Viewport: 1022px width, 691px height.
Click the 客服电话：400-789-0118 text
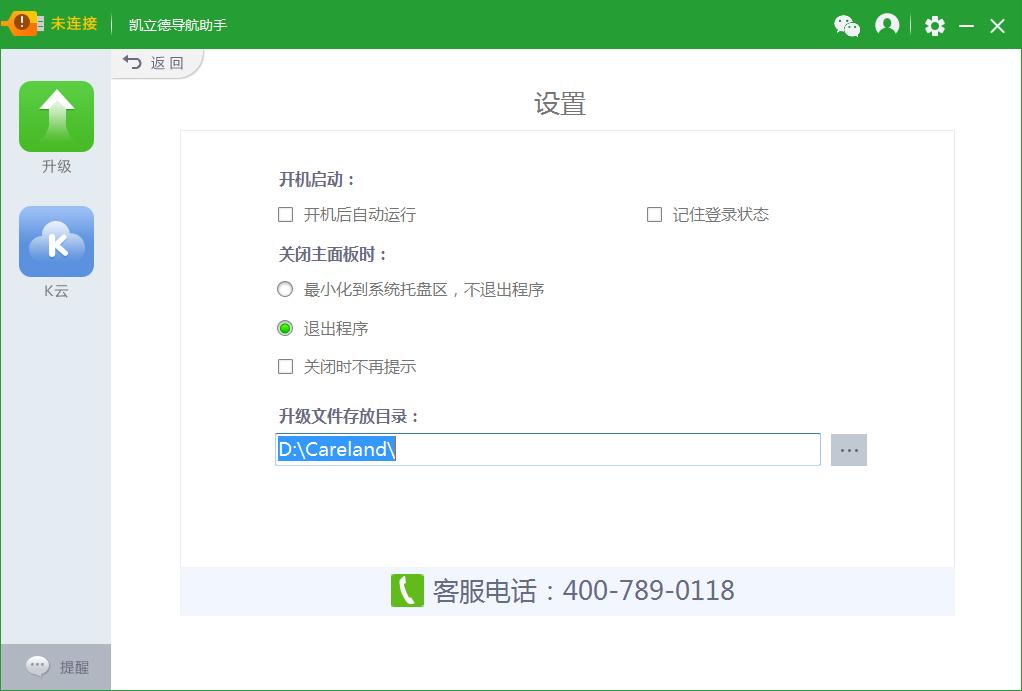click(583, 591)
